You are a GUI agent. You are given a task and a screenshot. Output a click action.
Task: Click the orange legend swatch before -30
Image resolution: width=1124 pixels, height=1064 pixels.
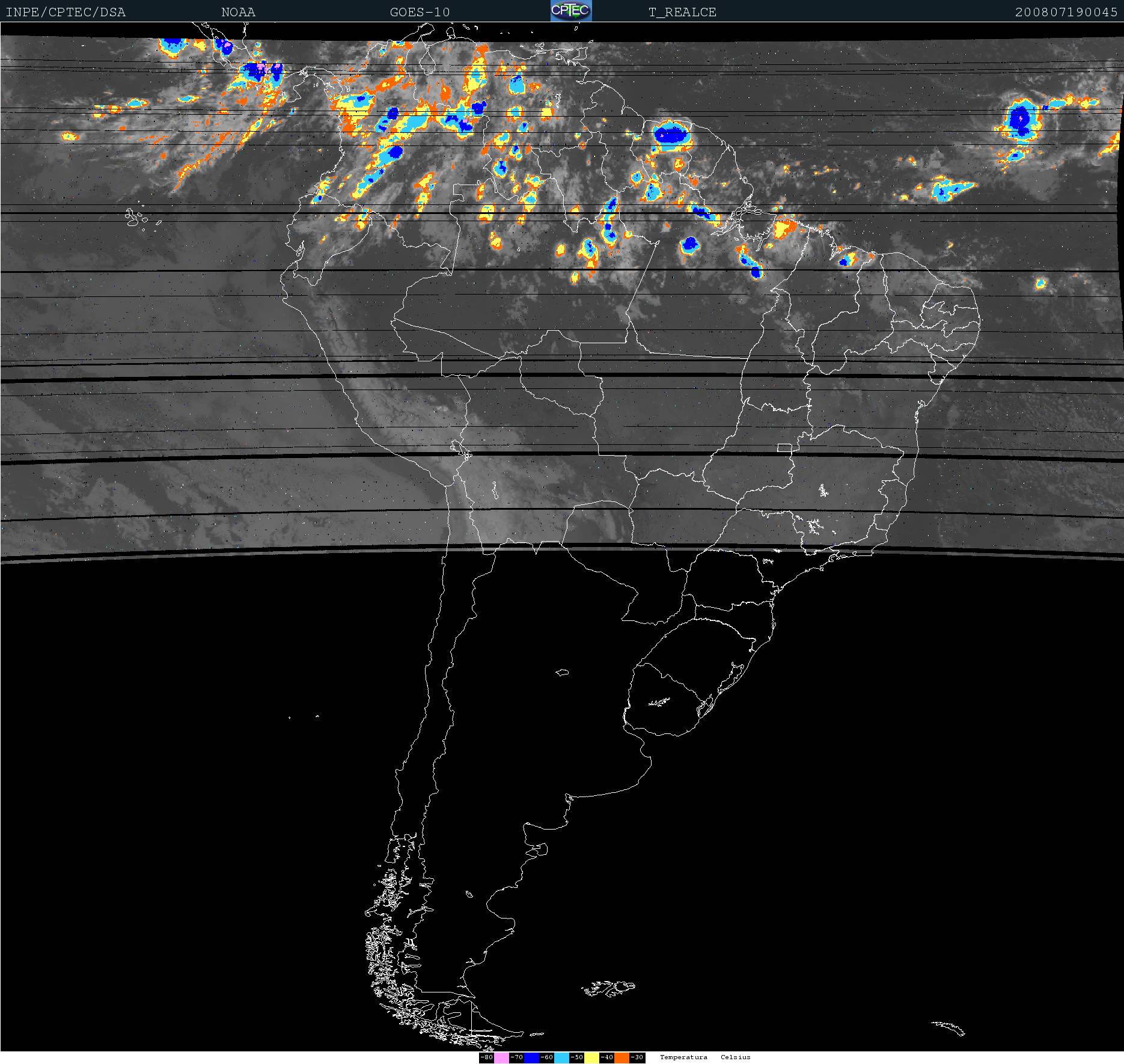pyautogui.click(x=622, y=1057)
